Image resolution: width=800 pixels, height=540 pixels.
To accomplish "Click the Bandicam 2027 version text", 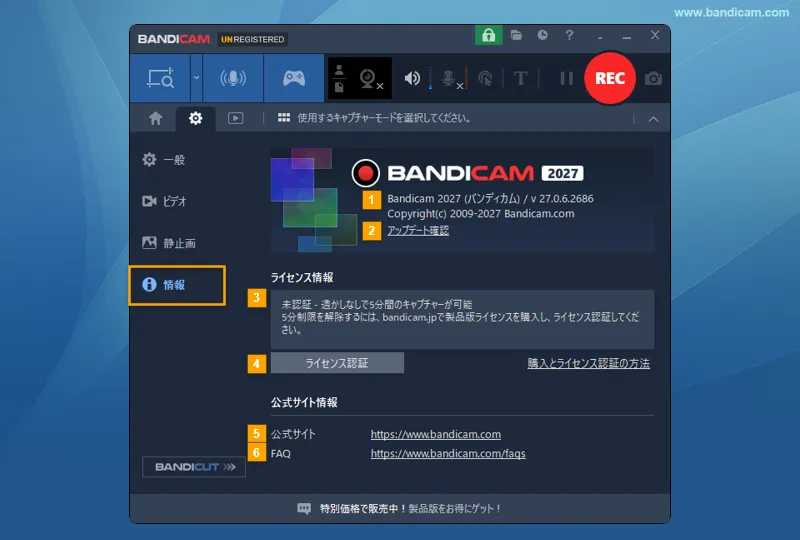I will pos(490,199).
